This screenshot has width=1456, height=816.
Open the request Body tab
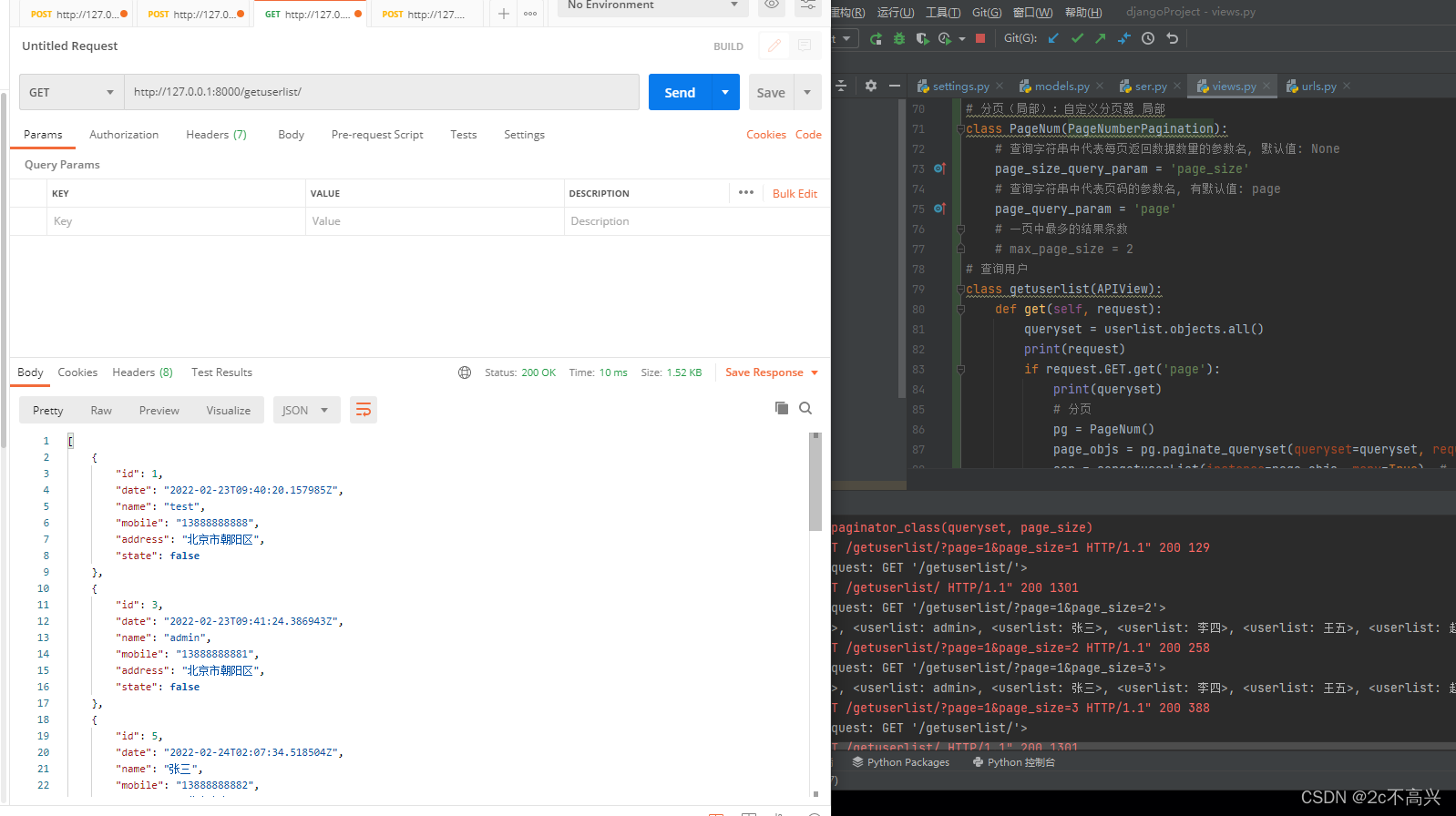click(x=292, y=134)
